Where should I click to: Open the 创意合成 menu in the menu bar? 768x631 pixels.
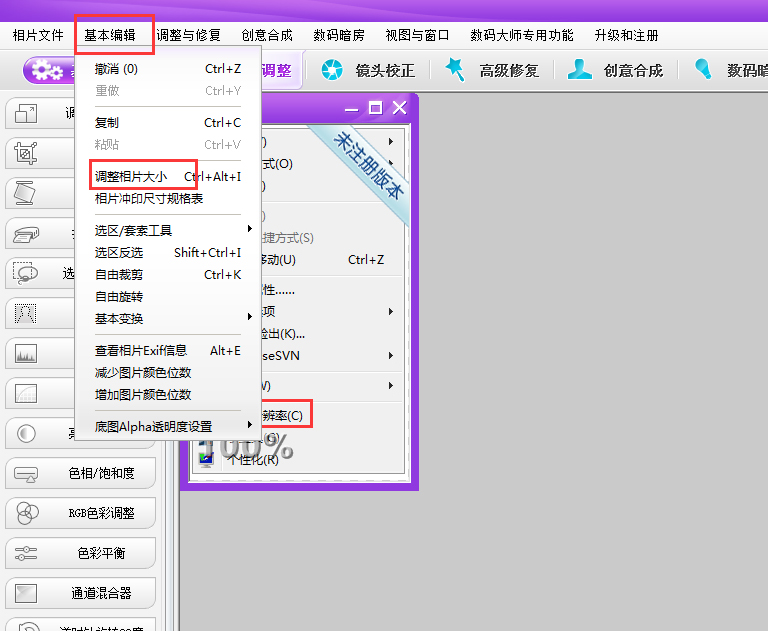267,35
